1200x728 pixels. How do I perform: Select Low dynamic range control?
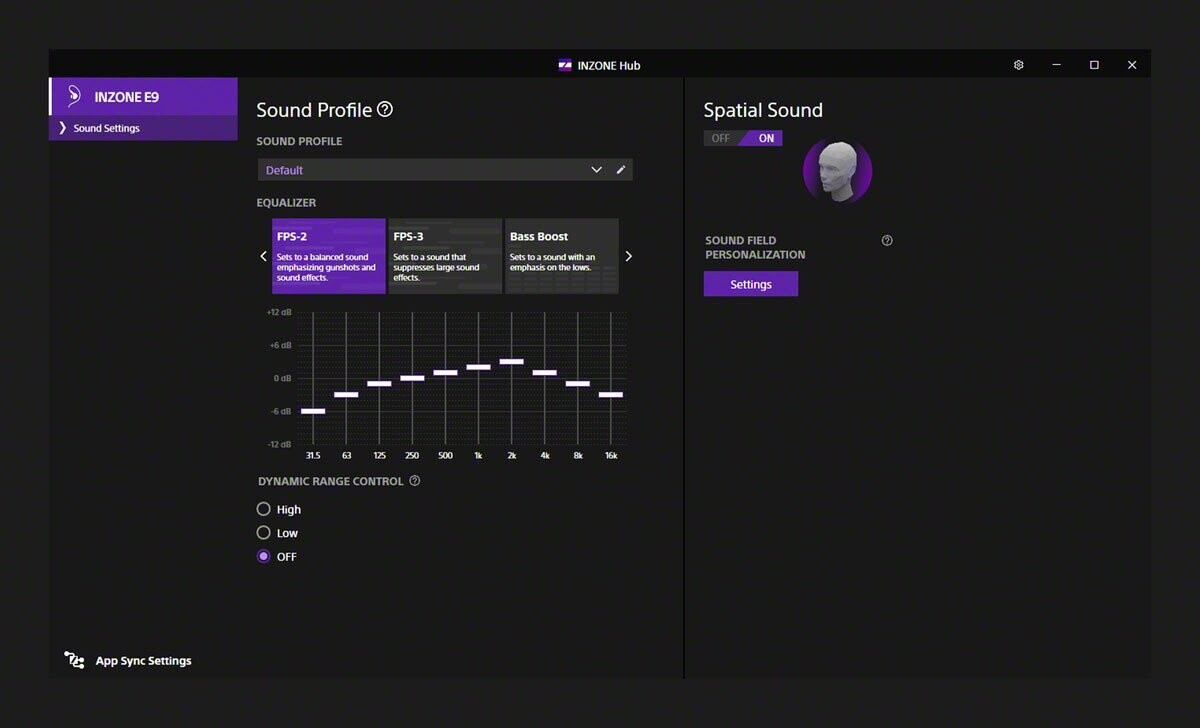[264, 533]
